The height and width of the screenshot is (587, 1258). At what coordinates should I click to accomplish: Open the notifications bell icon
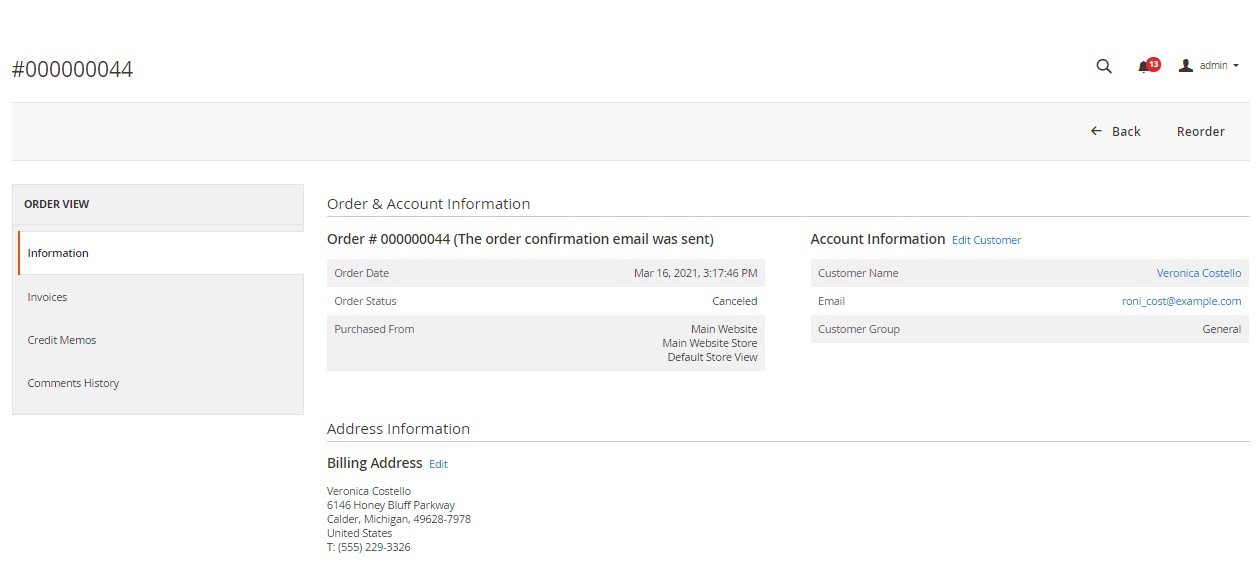[x=1143, y=67]
